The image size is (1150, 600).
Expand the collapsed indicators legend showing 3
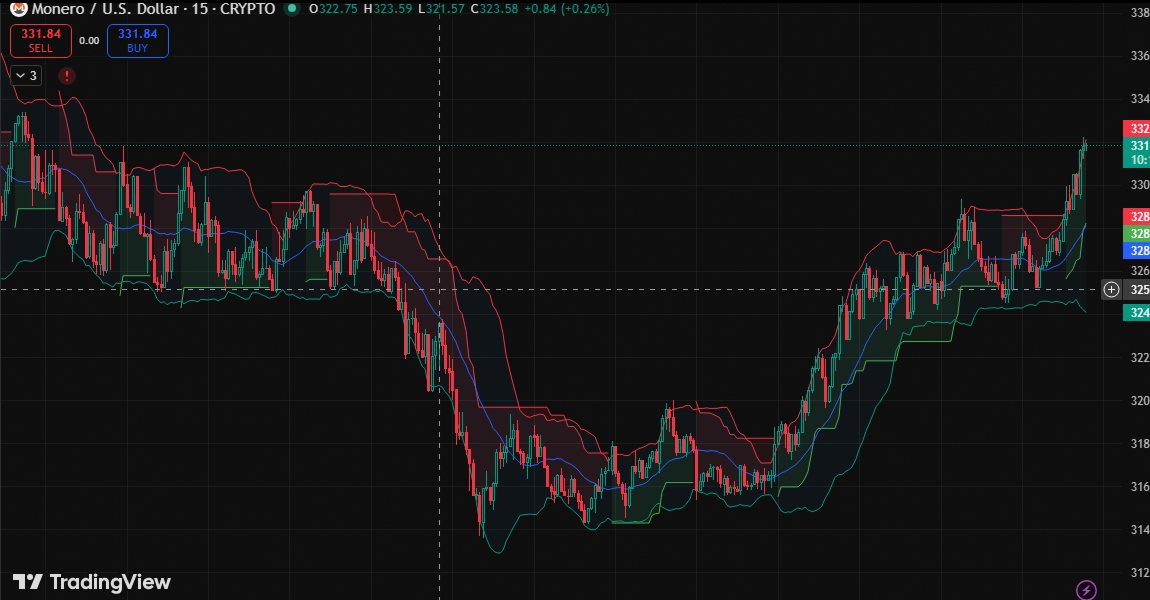(x=26, y=75)
